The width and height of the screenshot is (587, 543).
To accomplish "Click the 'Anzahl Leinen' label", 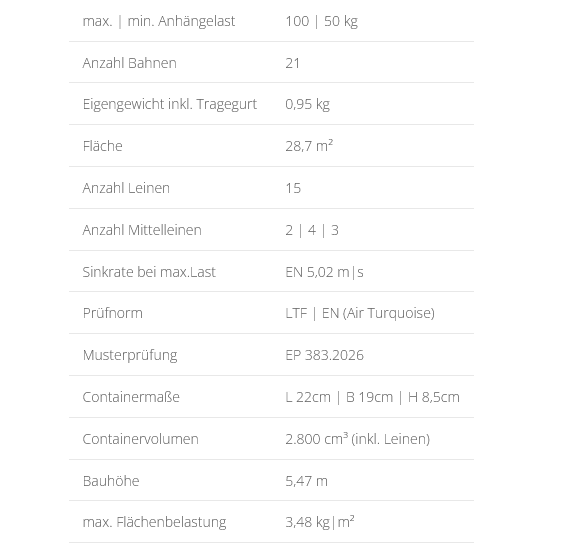I will (x=126, y=188).
